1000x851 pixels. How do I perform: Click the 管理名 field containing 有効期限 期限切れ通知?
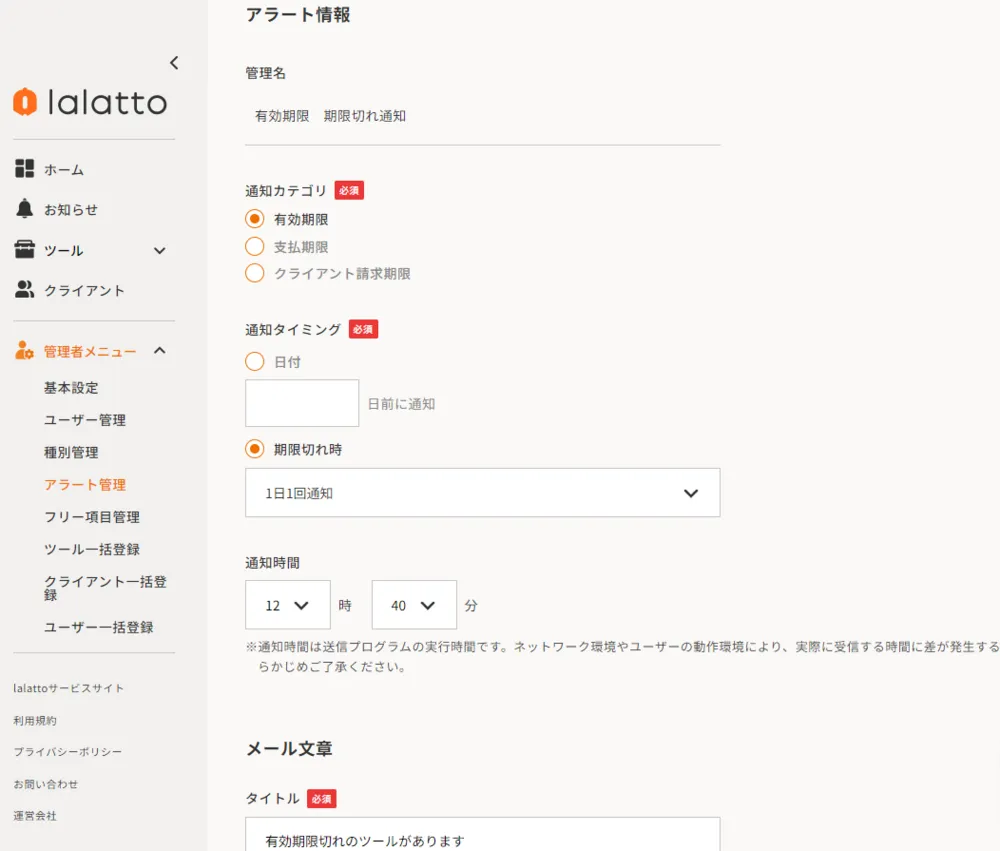483,116
